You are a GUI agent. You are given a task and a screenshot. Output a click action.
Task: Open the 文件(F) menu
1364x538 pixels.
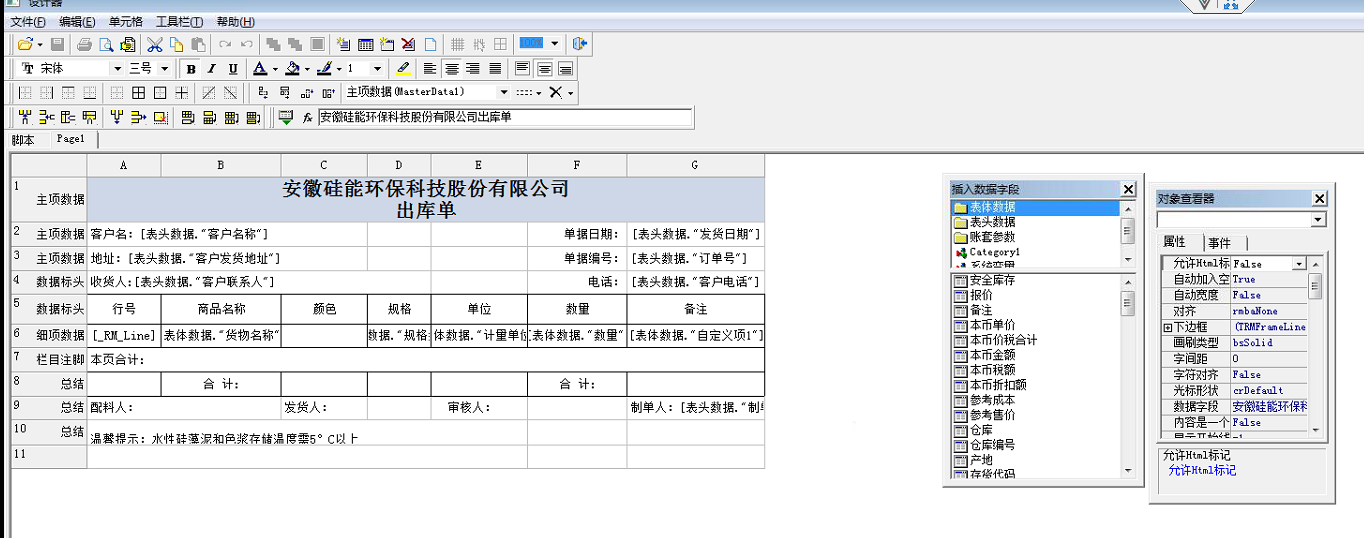tap(28, 22)
